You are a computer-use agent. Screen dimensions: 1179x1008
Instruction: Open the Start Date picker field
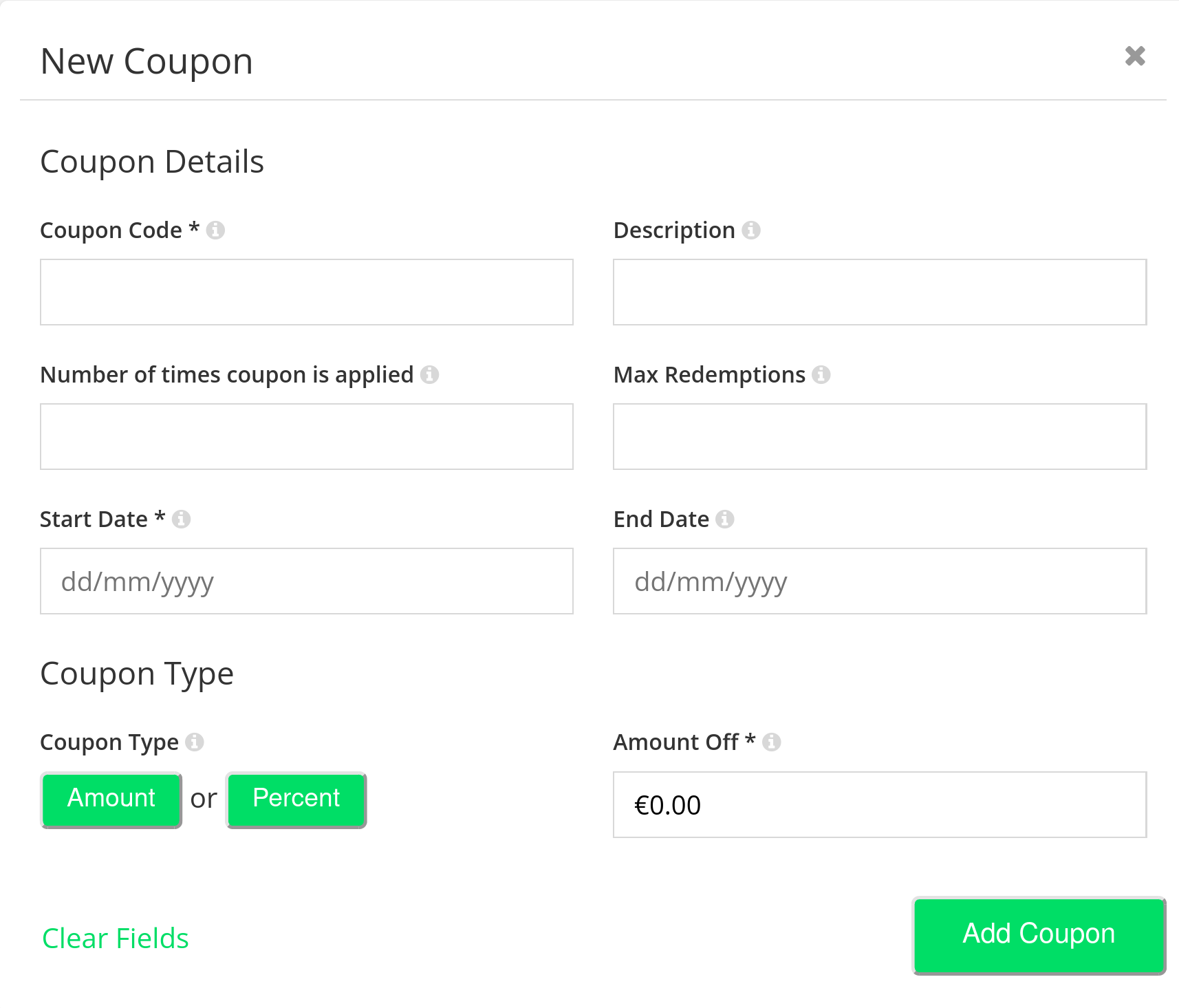(307, 581)
